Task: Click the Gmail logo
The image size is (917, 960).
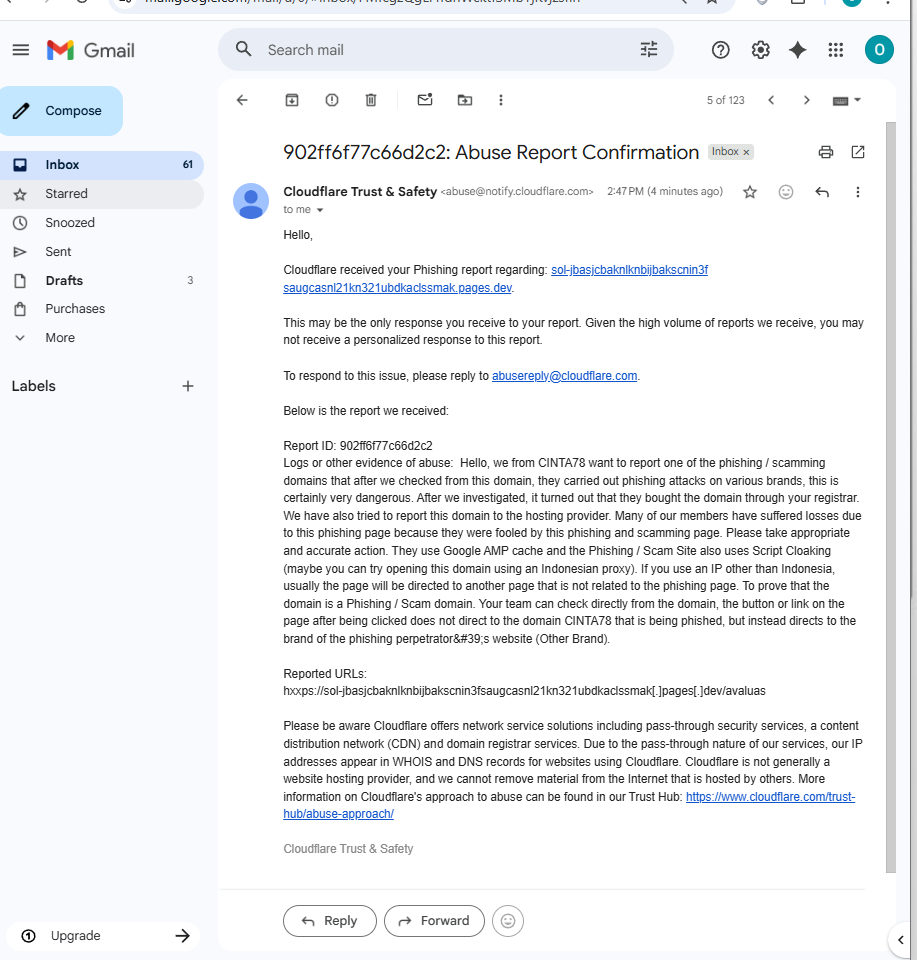Action: pyautogui.click(x=91, y=50)
